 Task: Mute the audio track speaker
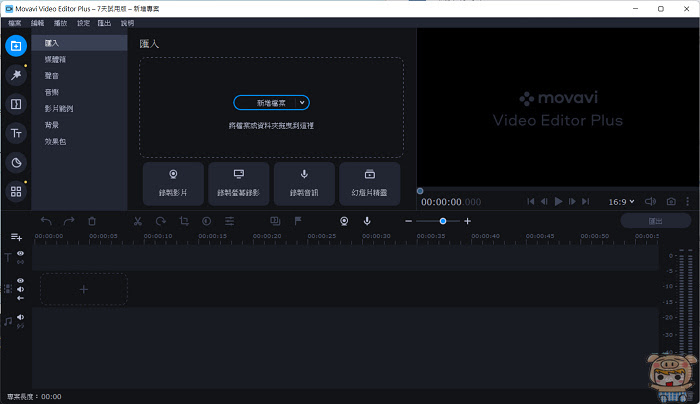click(21, 317)
